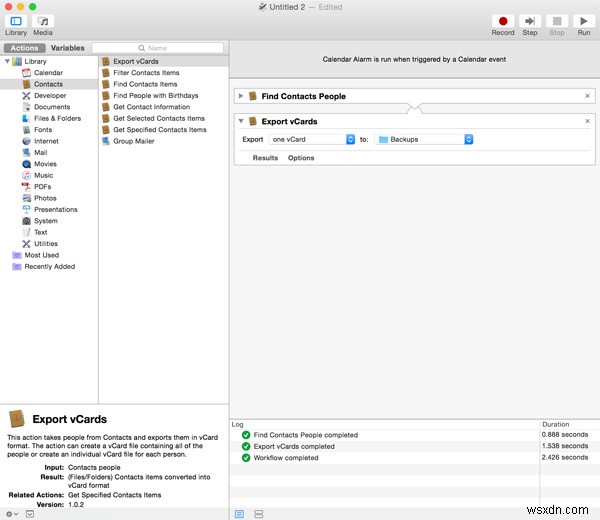Open the Export one vCard dropdown
Screen dimensions: 600x520
pos(312,139)
